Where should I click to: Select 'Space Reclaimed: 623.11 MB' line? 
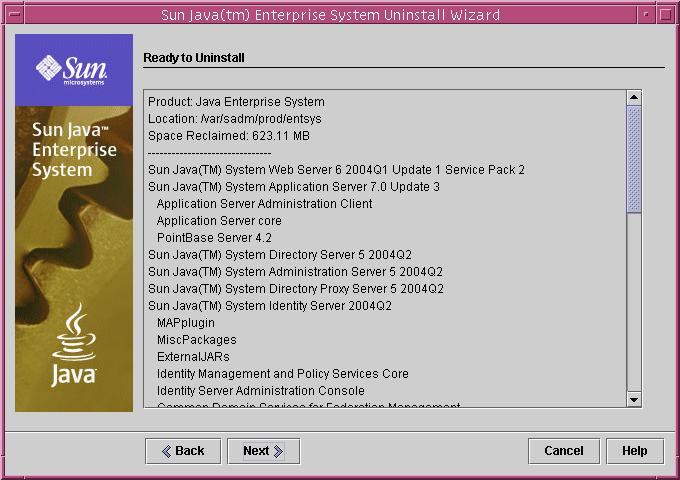pyautogui.click(x=229, y=136)
